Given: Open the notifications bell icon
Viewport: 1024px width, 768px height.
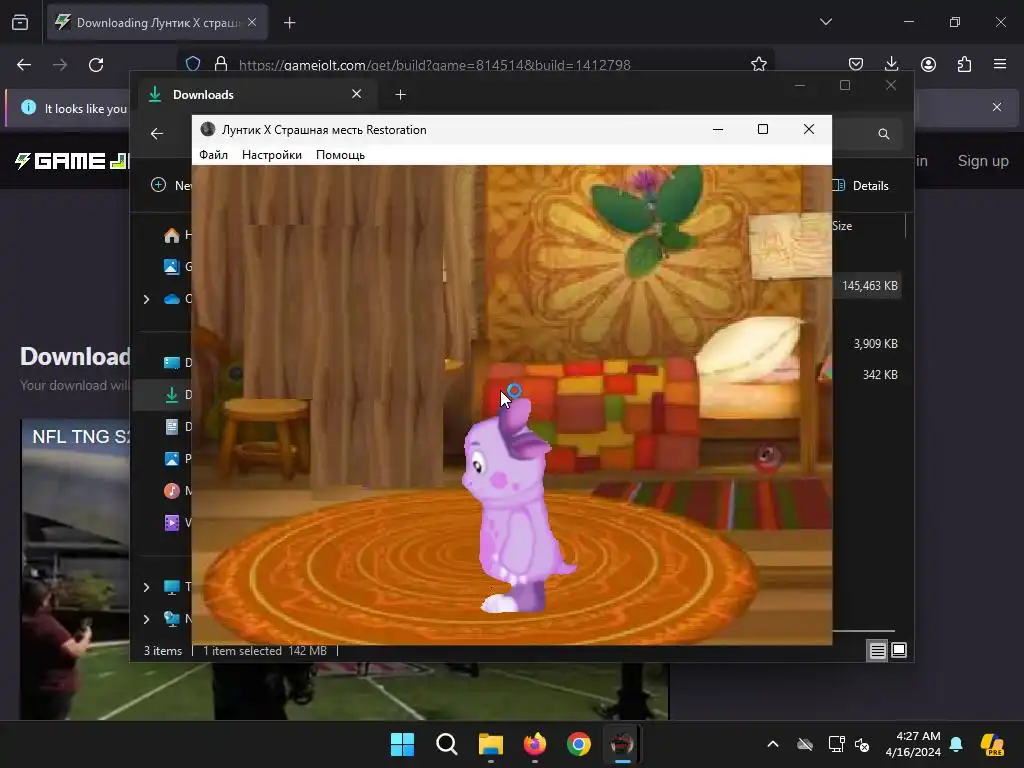Looking at the screenshot, I should coord(956,744).
